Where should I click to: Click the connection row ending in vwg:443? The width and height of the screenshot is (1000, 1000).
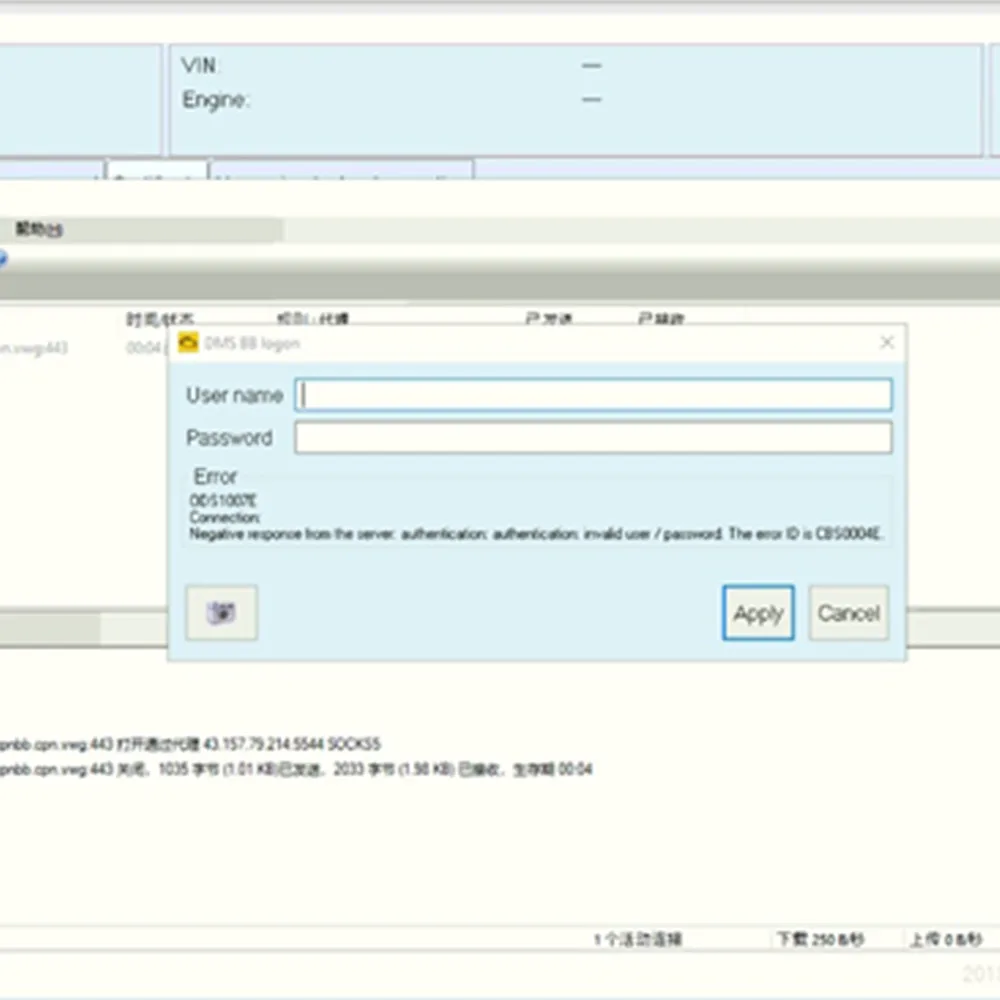[34, 348]
